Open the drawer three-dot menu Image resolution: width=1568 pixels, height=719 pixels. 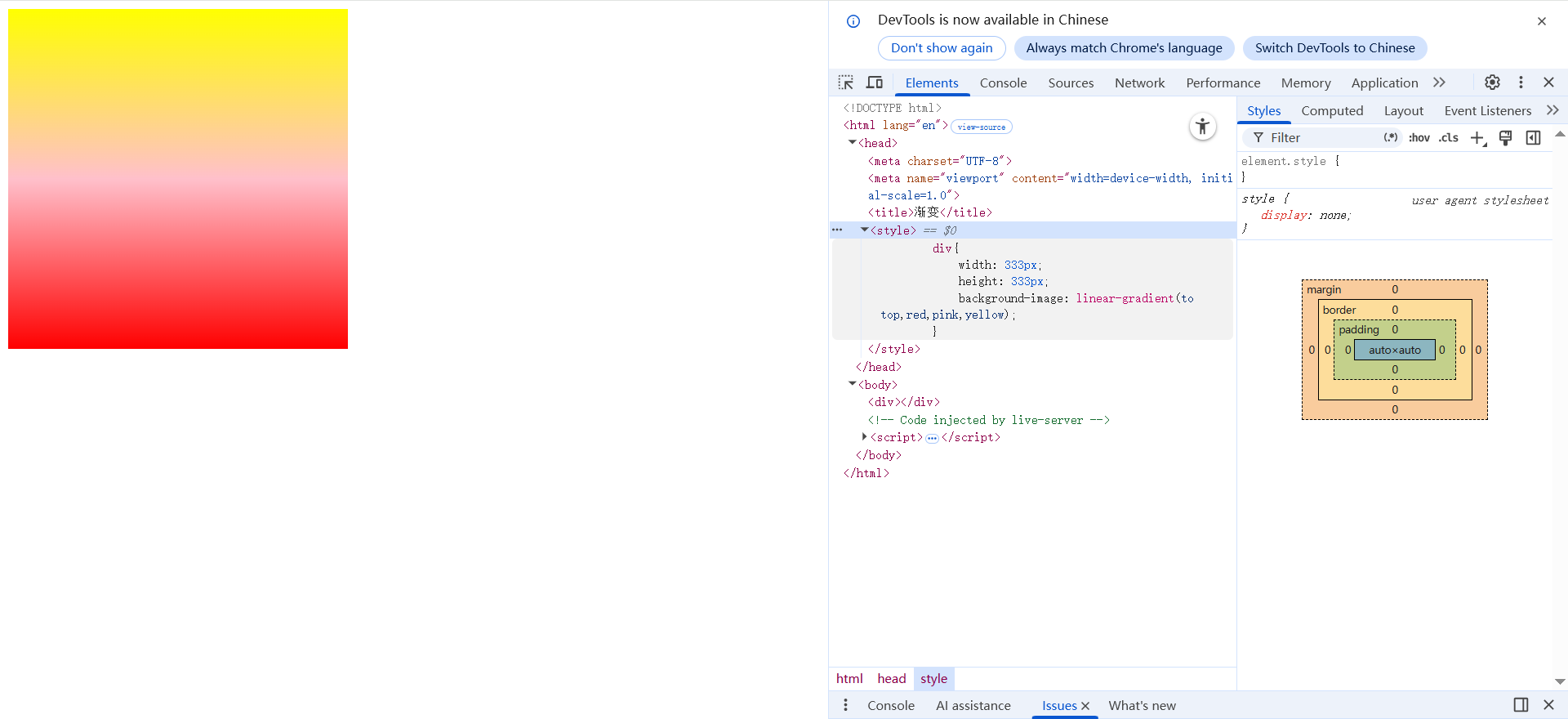pyautogui.click(x=845, y=705)
